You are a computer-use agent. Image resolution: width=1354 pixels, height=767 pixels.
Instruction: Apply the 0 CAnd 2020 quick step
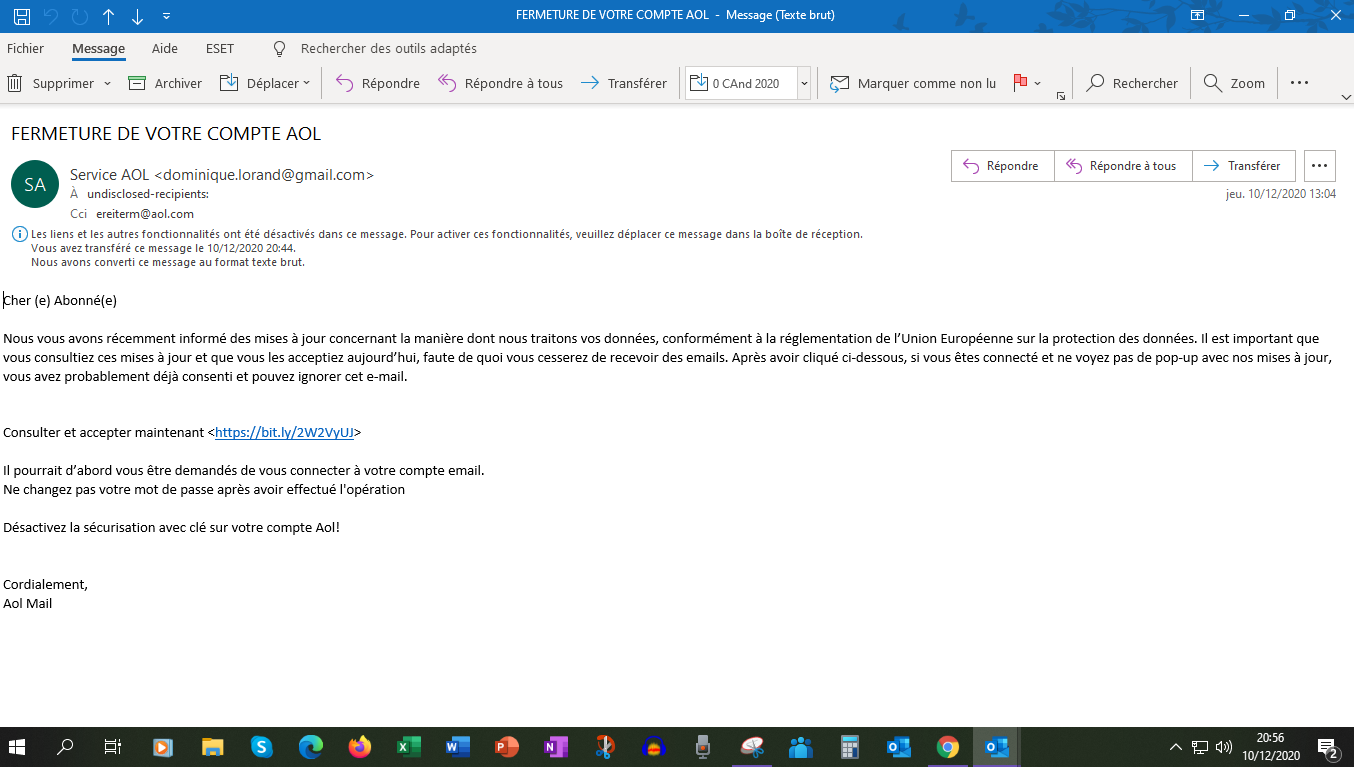741,83
